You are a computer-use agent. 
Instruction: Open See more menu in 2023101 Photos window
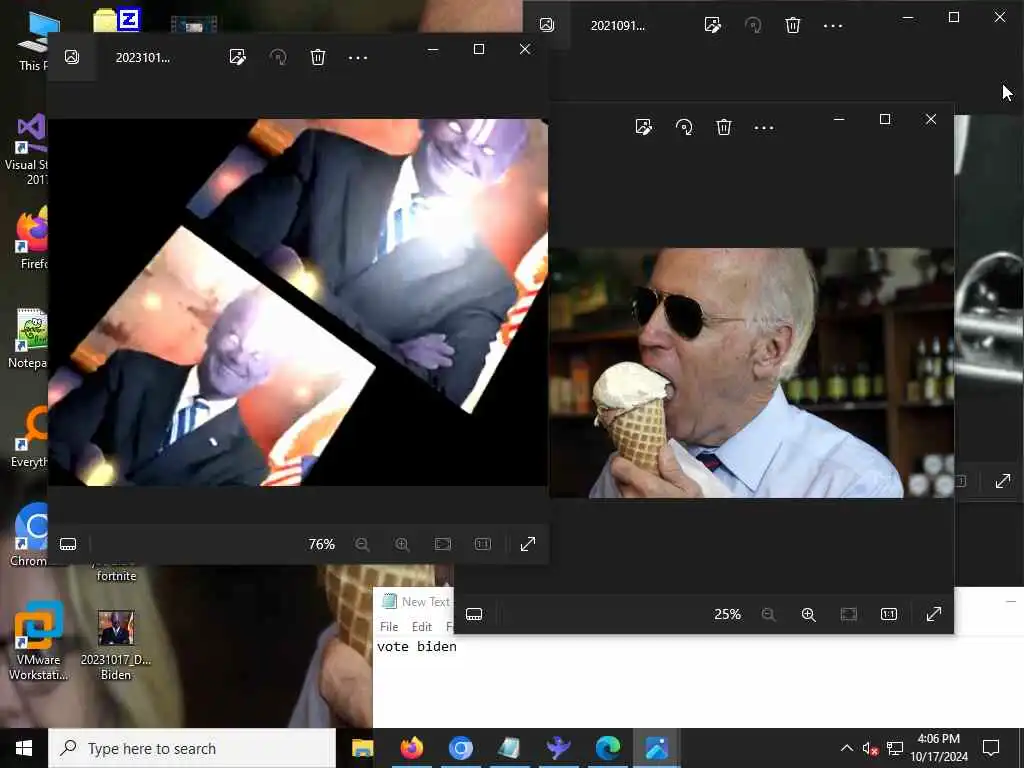(358, 57)
